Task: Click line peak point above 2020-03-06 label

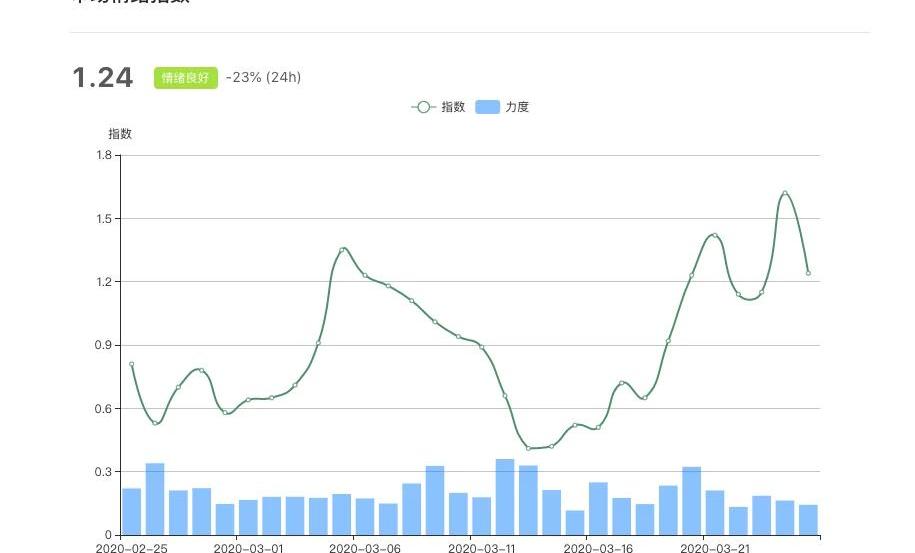Action: [x=342, y=250]
